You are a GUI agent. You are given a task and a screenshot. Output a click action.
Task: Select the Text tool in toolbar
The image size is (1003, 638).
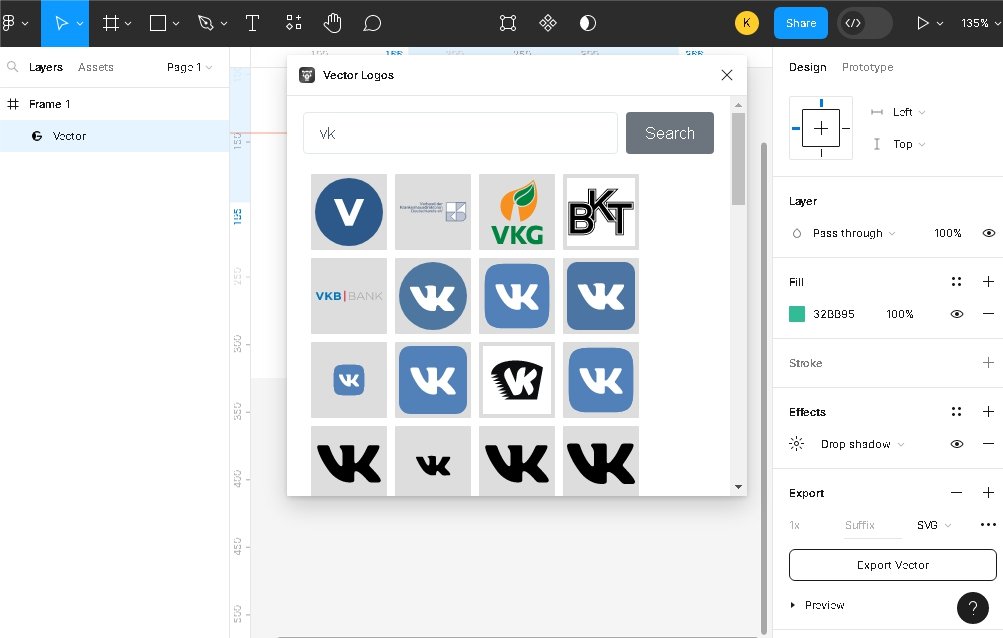(x=253, y=23)
